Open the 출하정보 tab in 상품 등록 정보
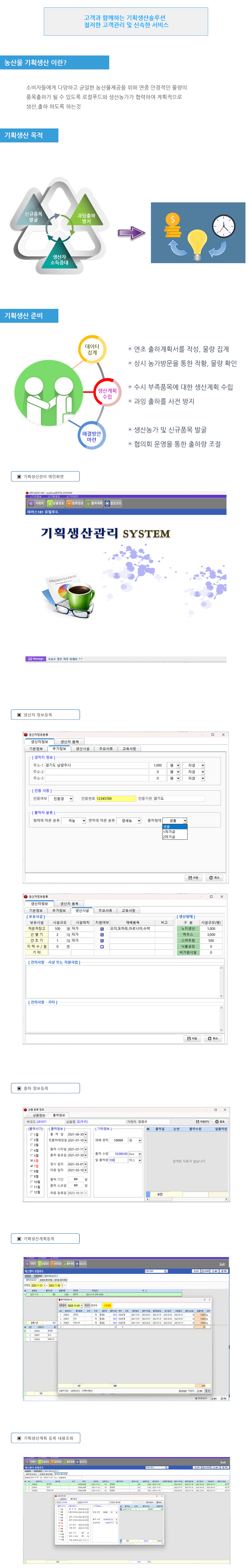 coord(59,1115)
